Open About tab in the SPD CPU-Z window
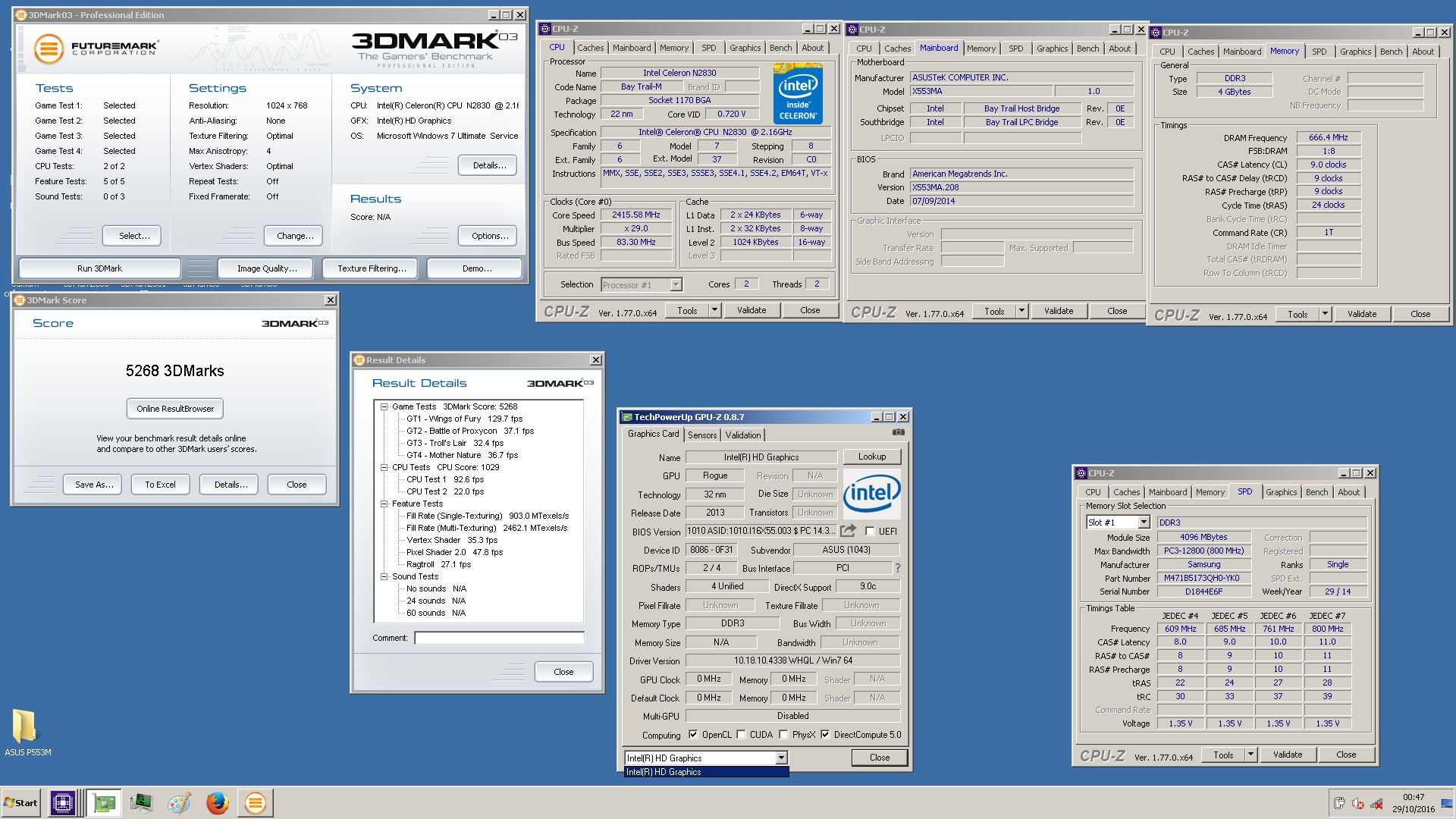Screen dimensions: 1456x819 (x=1348, y=492)
